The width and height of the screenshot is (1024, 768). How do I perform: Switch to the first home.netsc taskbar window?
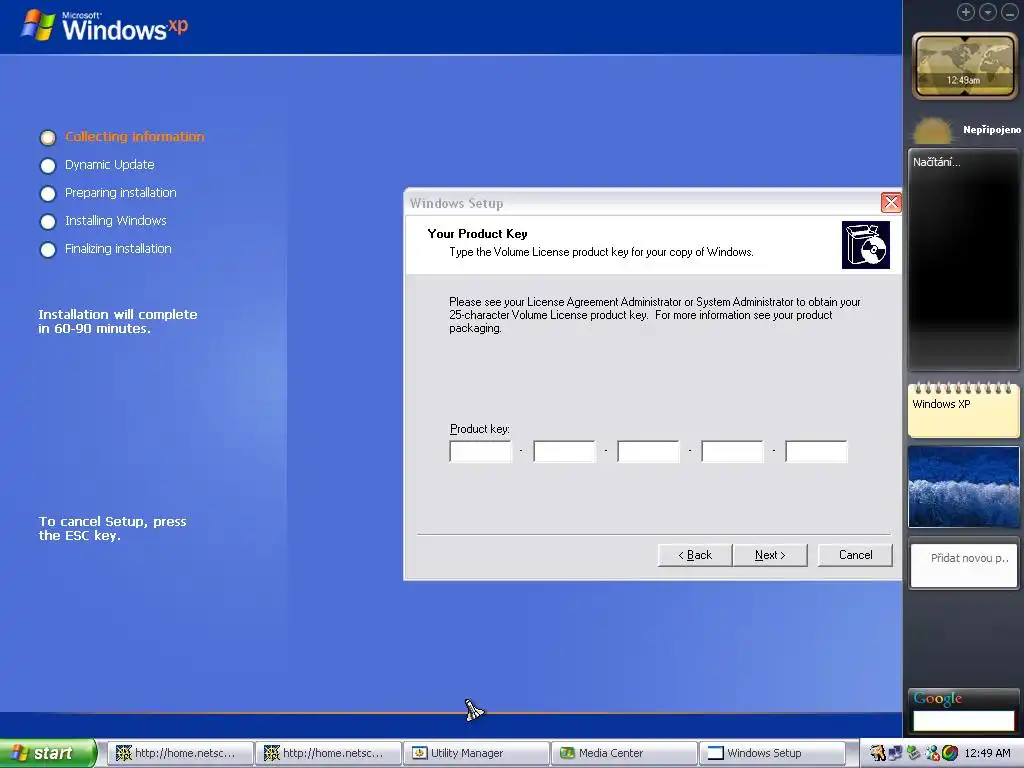click(180, 753)
